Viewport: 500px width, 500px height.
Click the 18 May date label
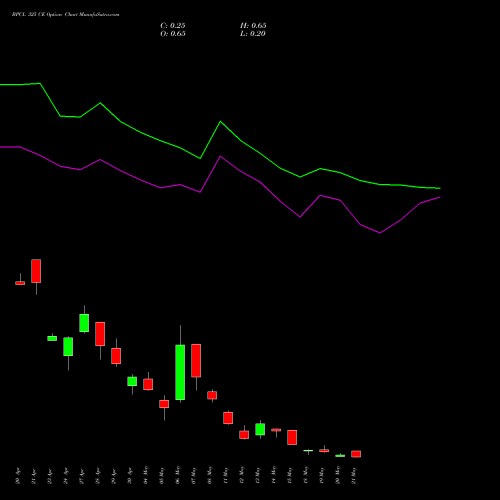[x=306, y=475]
